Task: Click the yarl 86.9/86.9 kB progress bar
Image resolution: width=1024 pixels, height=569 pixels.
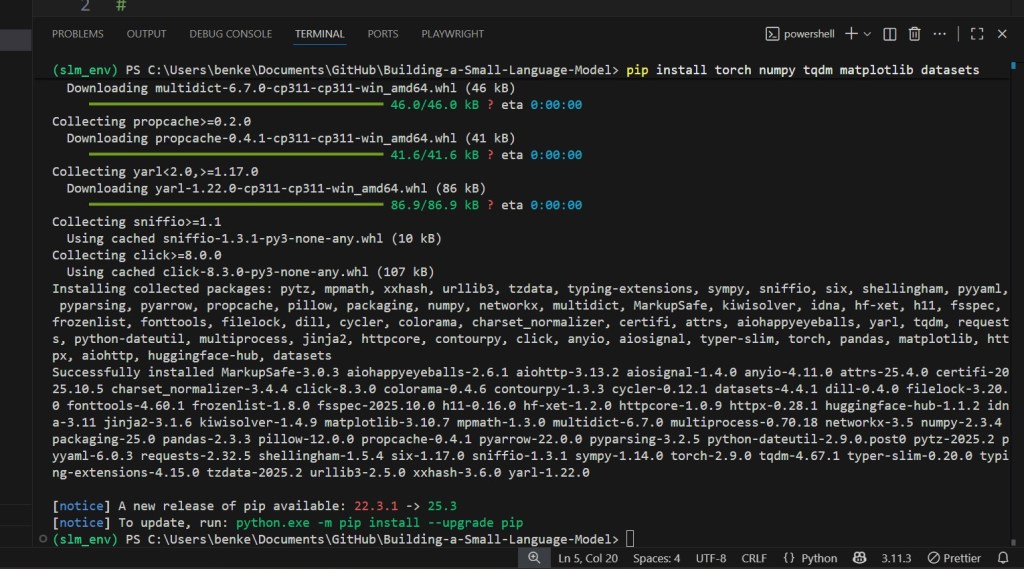Action: tap(236, 205)
